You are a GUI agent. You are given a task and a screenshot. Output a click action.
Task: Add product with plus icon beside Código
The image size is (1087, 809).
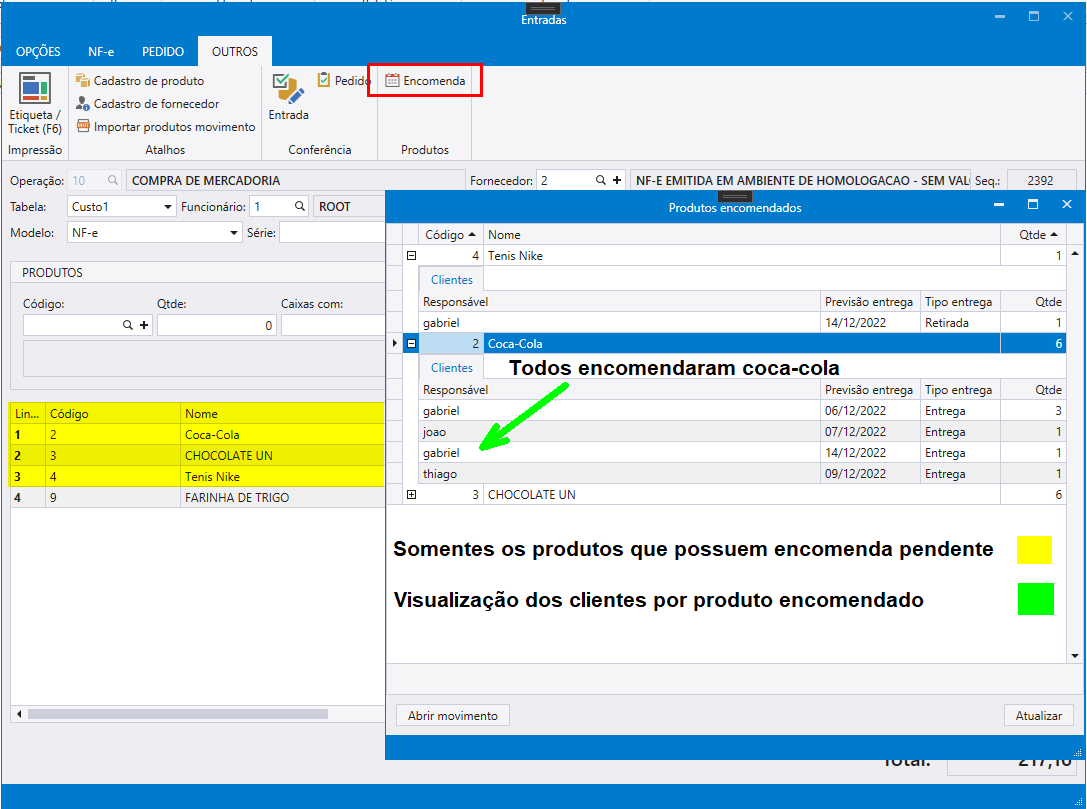pyautogui.click(x=144, y=325)
